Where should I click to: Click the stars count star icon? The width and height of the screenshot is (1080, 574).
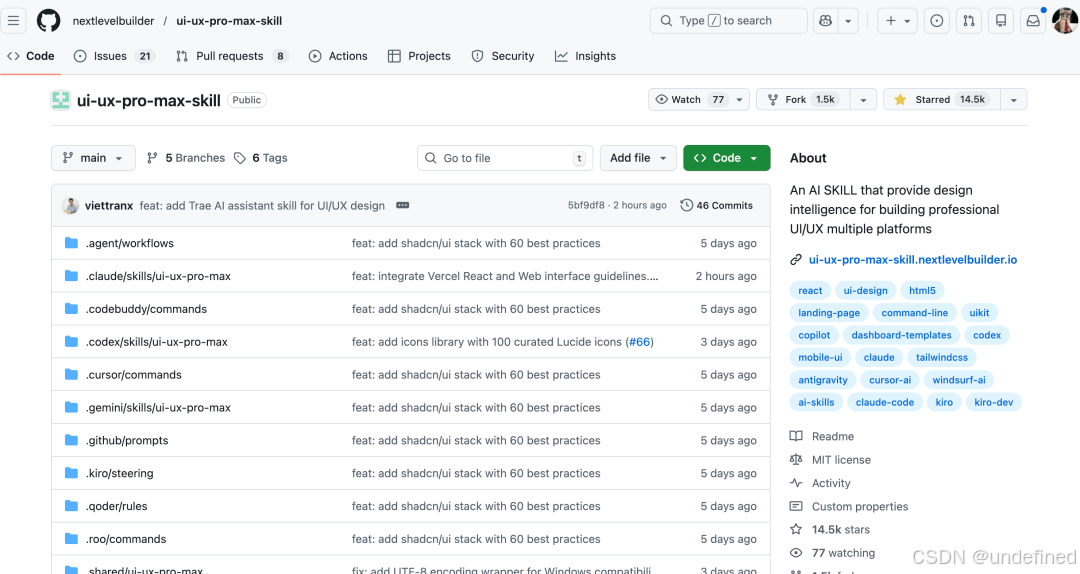796,529
